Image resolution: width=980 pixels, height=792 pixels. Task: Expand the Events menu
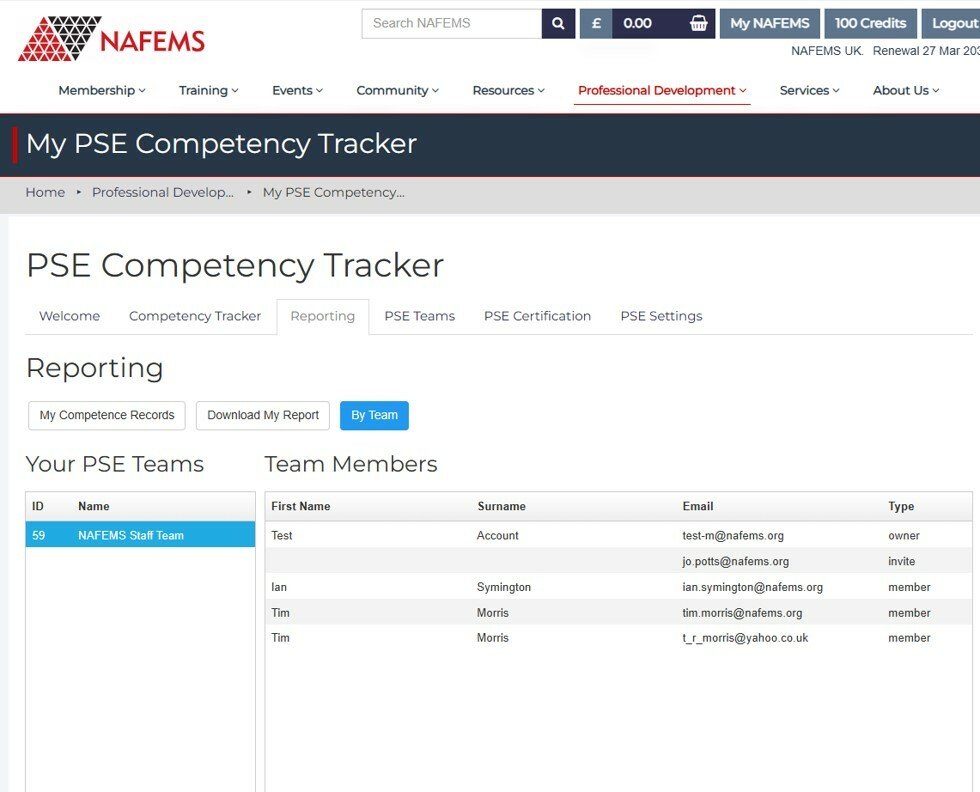click(x=298, y=91)
